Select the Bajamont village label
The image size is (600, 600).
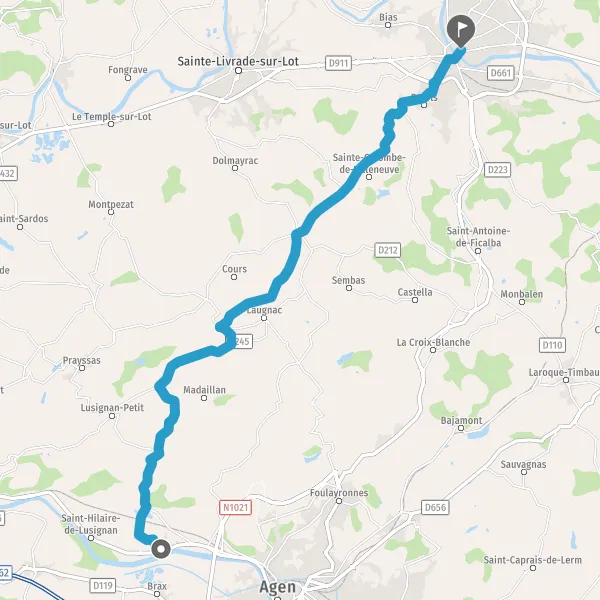coord(461,420)
